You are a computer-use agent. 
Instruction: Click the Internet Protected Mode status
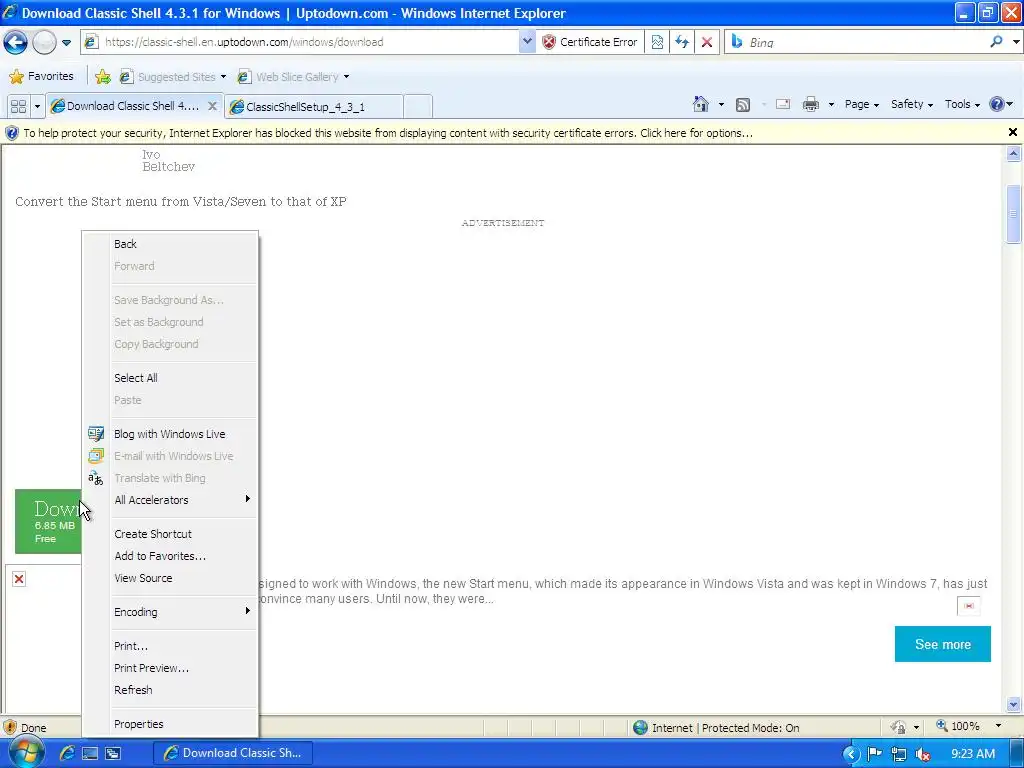[x=716, y=728]
